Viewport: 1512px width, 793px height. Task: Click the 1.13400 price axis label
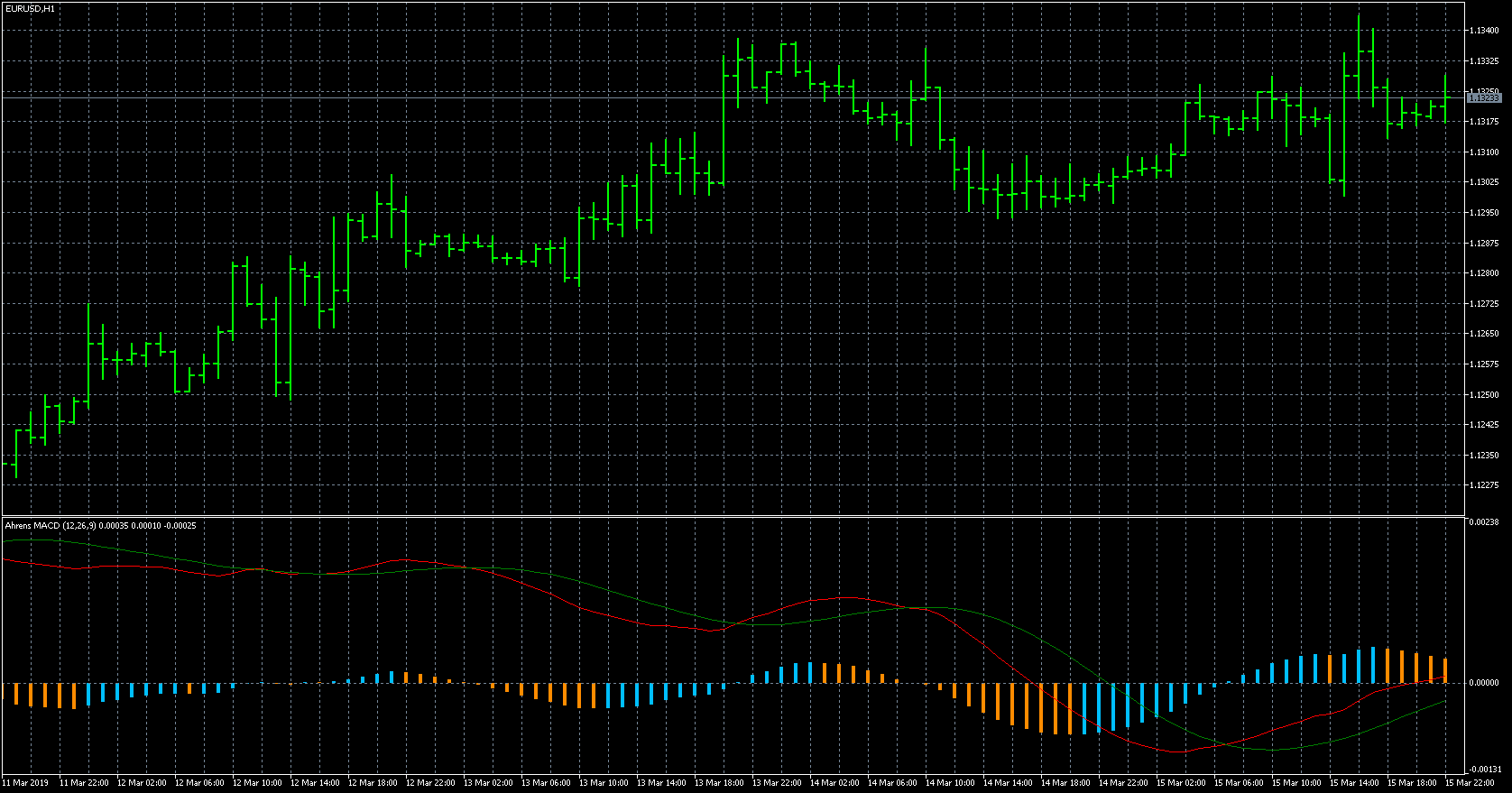(x=1484, y=31)
